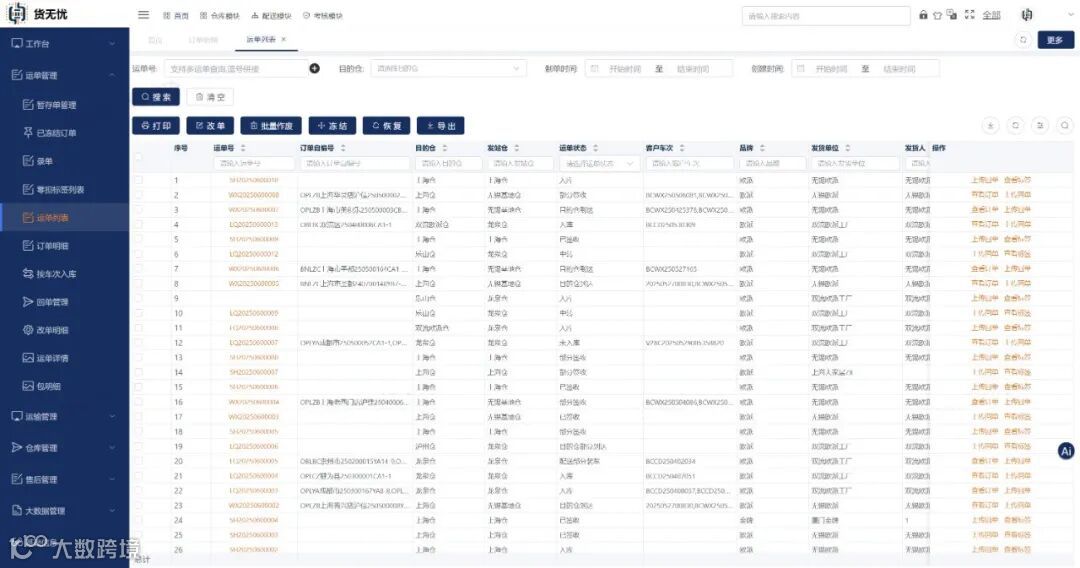The image size is (1080, 568).
Task: Click the black plus icon beside 运单号 field
Action: pyautogui.click(x=315, y=68)
